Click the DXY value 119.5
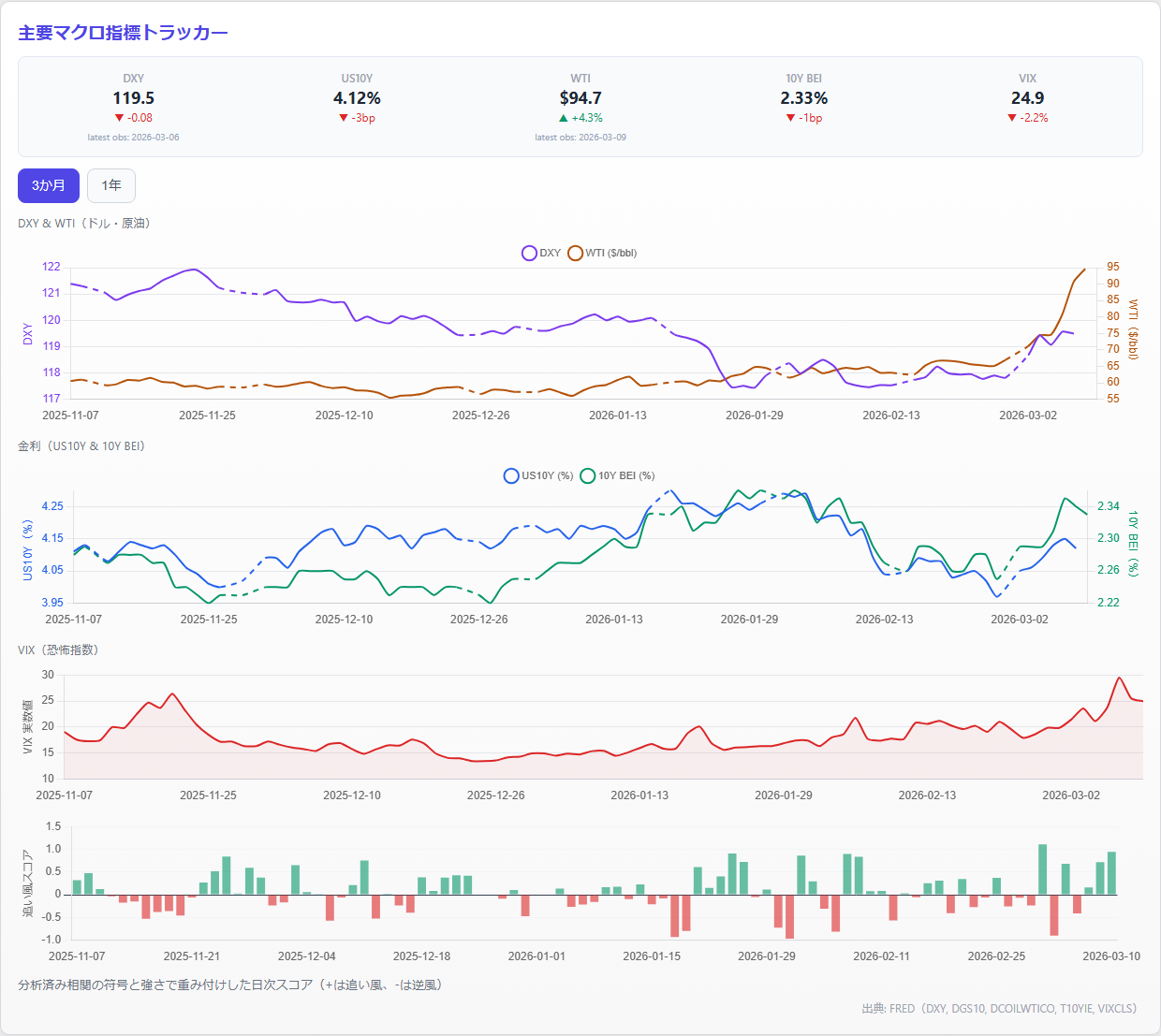This screenshot has height=1036, width=1161. coord(133,98)
